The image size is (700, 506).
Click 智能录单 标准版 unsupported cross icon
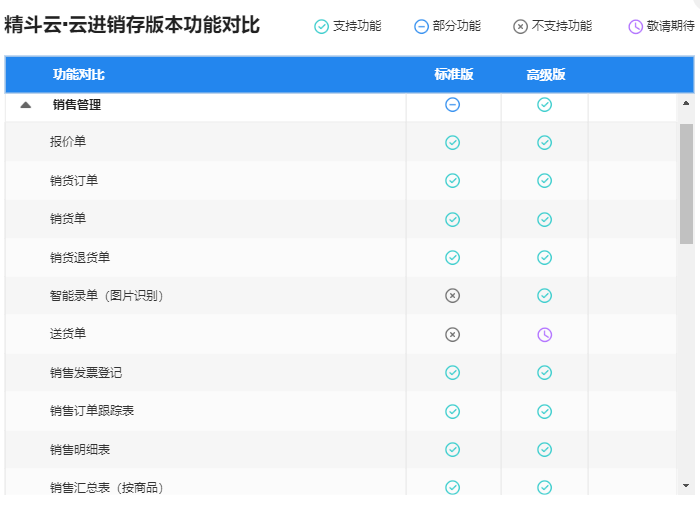pos(452,295)
